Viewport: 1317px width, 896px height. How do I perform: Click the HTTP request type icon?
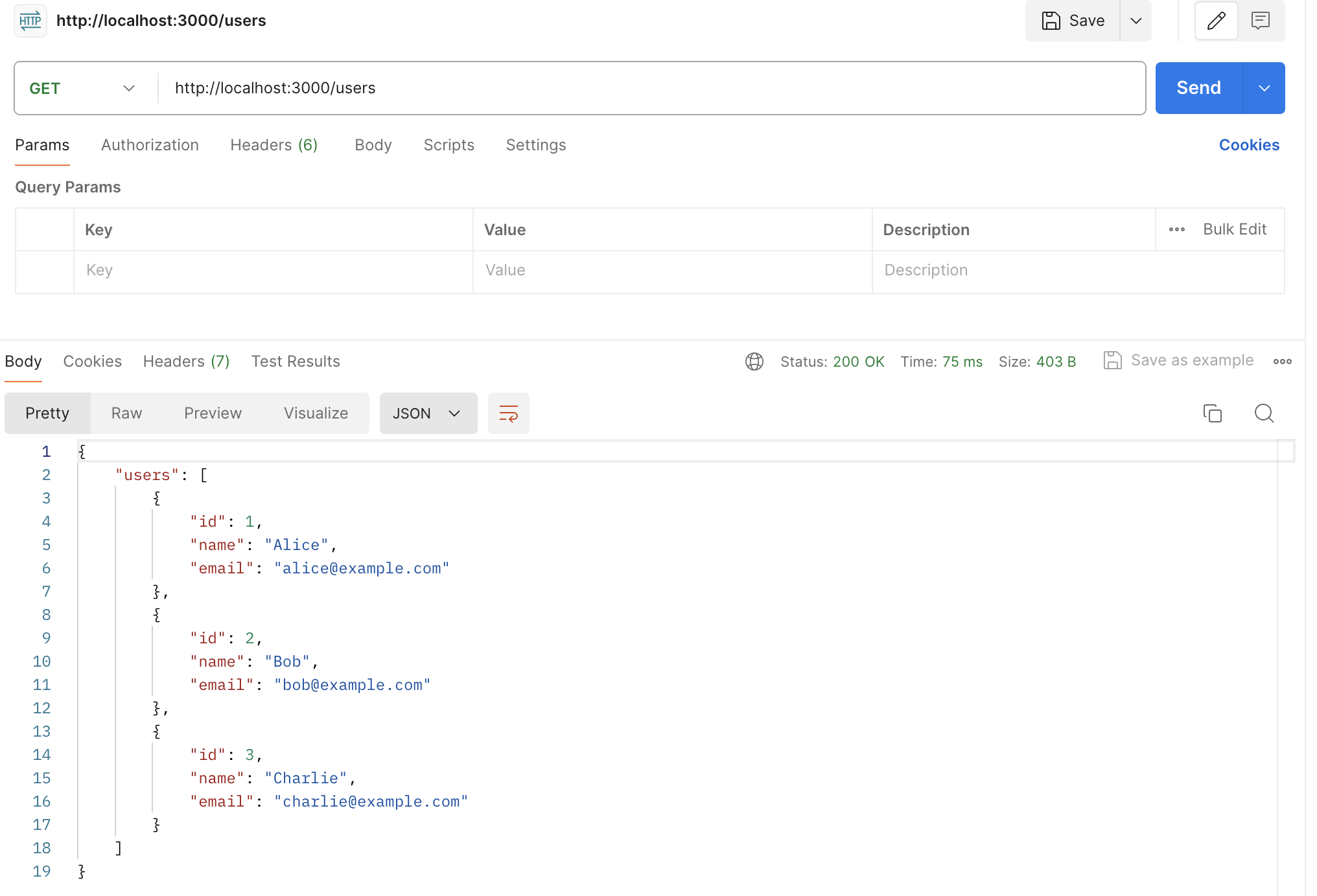coord(30,21)
